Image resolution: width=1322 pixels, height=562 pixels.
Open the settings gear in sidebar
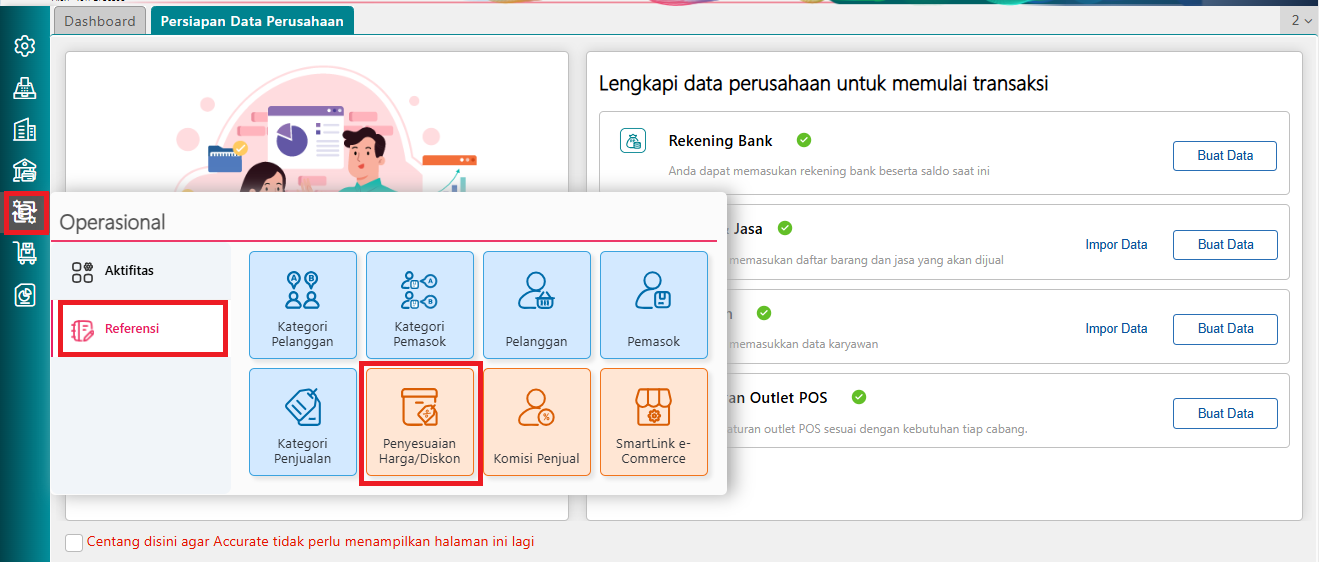pos(25,46)
